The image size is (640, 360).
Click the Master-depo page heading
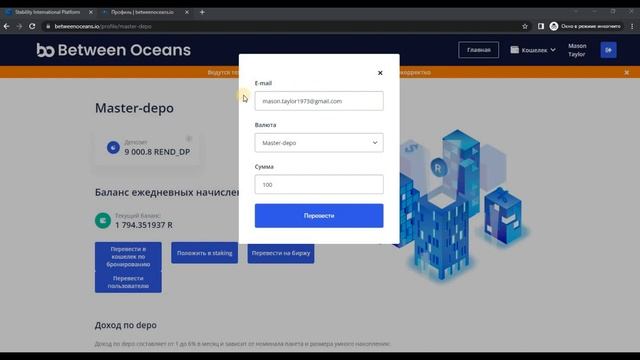[134, 108]
